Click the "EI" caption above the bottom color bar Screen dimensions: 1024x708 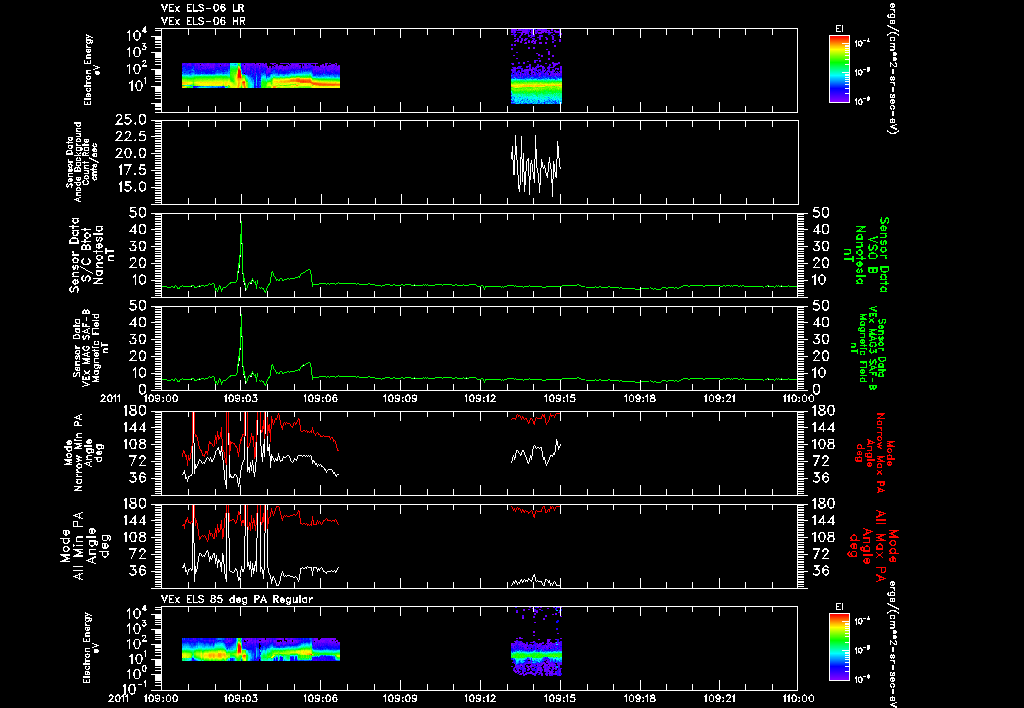tap(839, 607)
